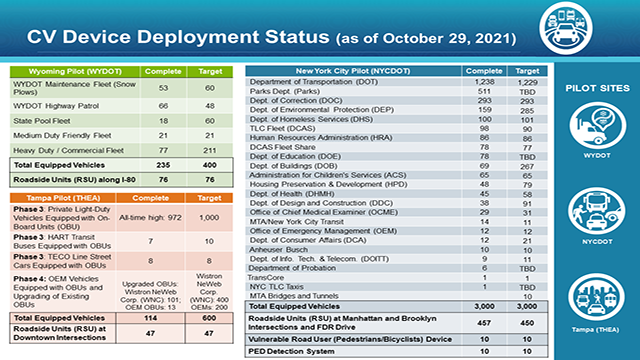Click the 'State Pool Fleet' row label
The image size is (640, 360).
[x=42, y=121]
